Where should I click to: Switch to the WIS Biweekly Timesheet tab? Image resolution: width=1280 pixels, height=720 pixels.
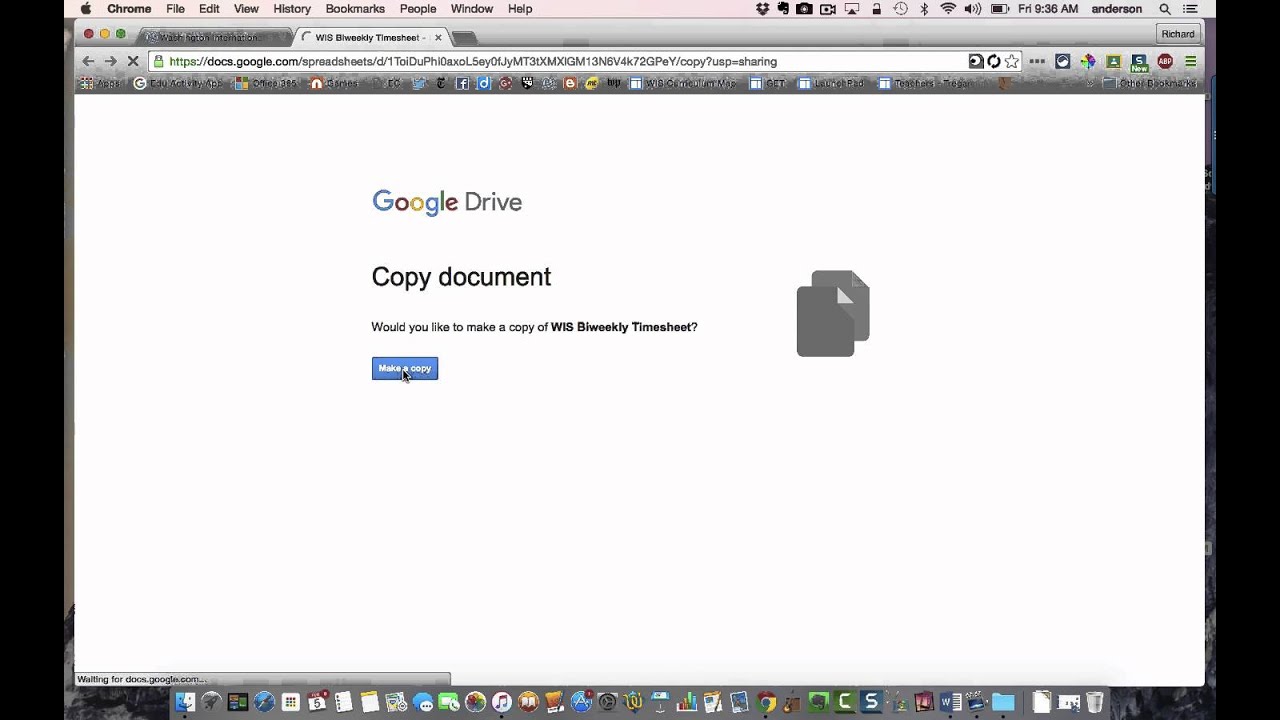tap(370, 37)
